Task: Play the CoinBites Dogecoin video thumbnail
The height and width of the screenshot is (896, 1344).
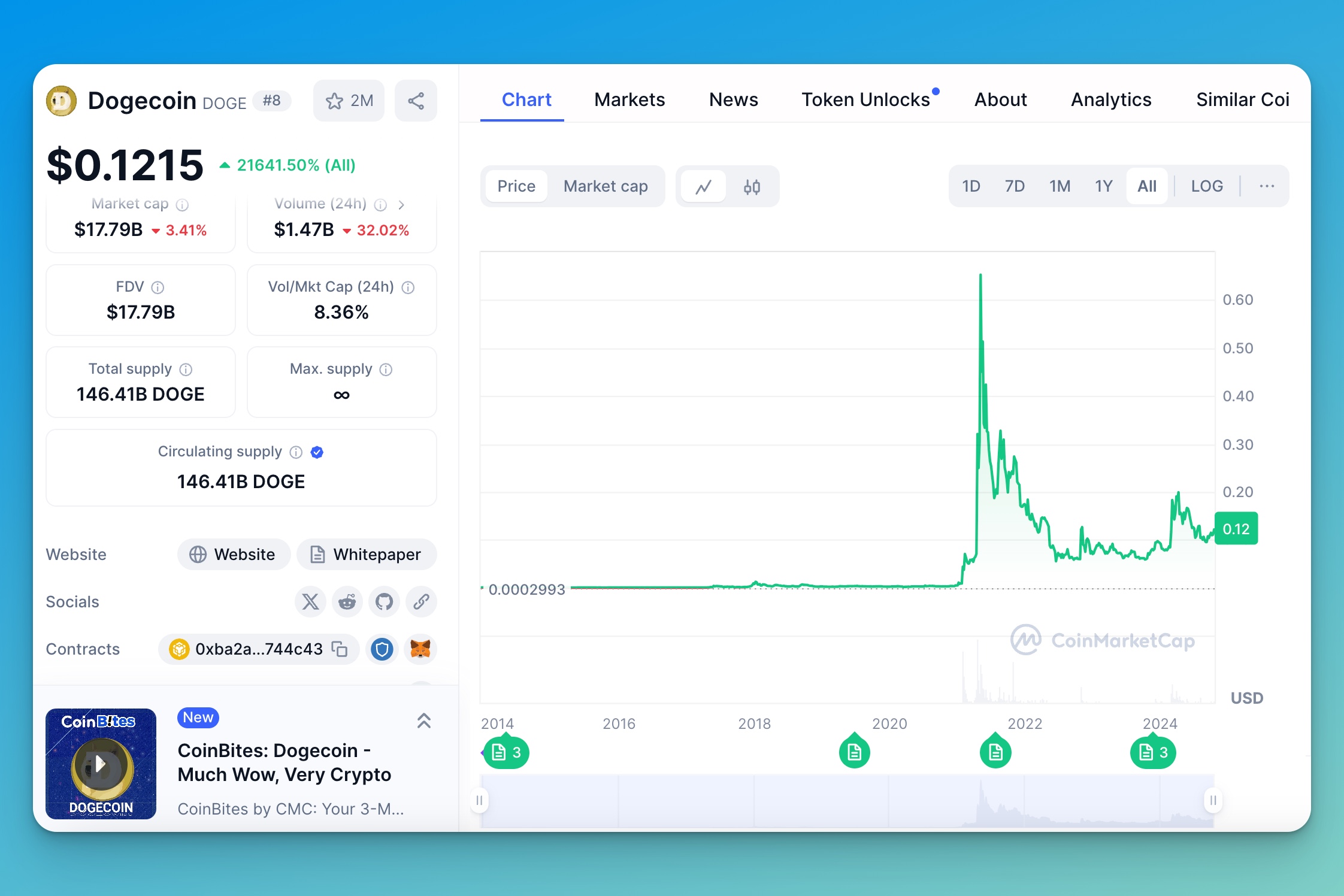Action: (101, 764)
